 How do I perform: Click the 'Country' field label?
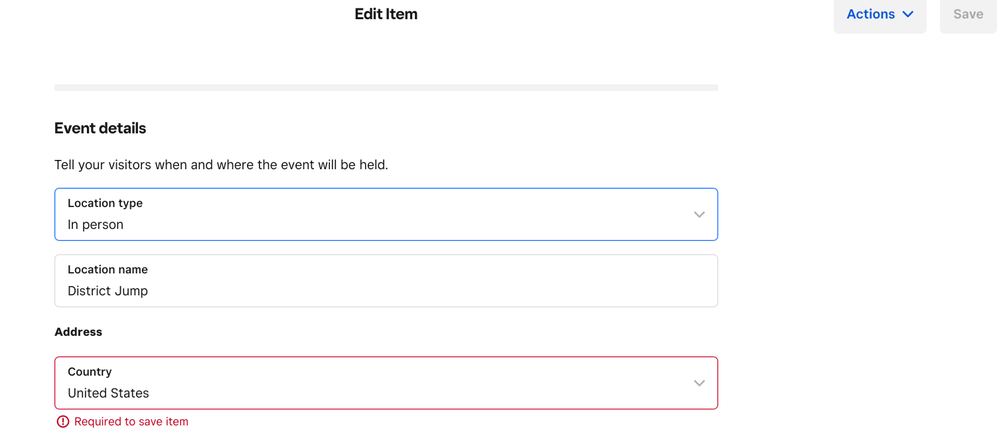tap(90, 371)
